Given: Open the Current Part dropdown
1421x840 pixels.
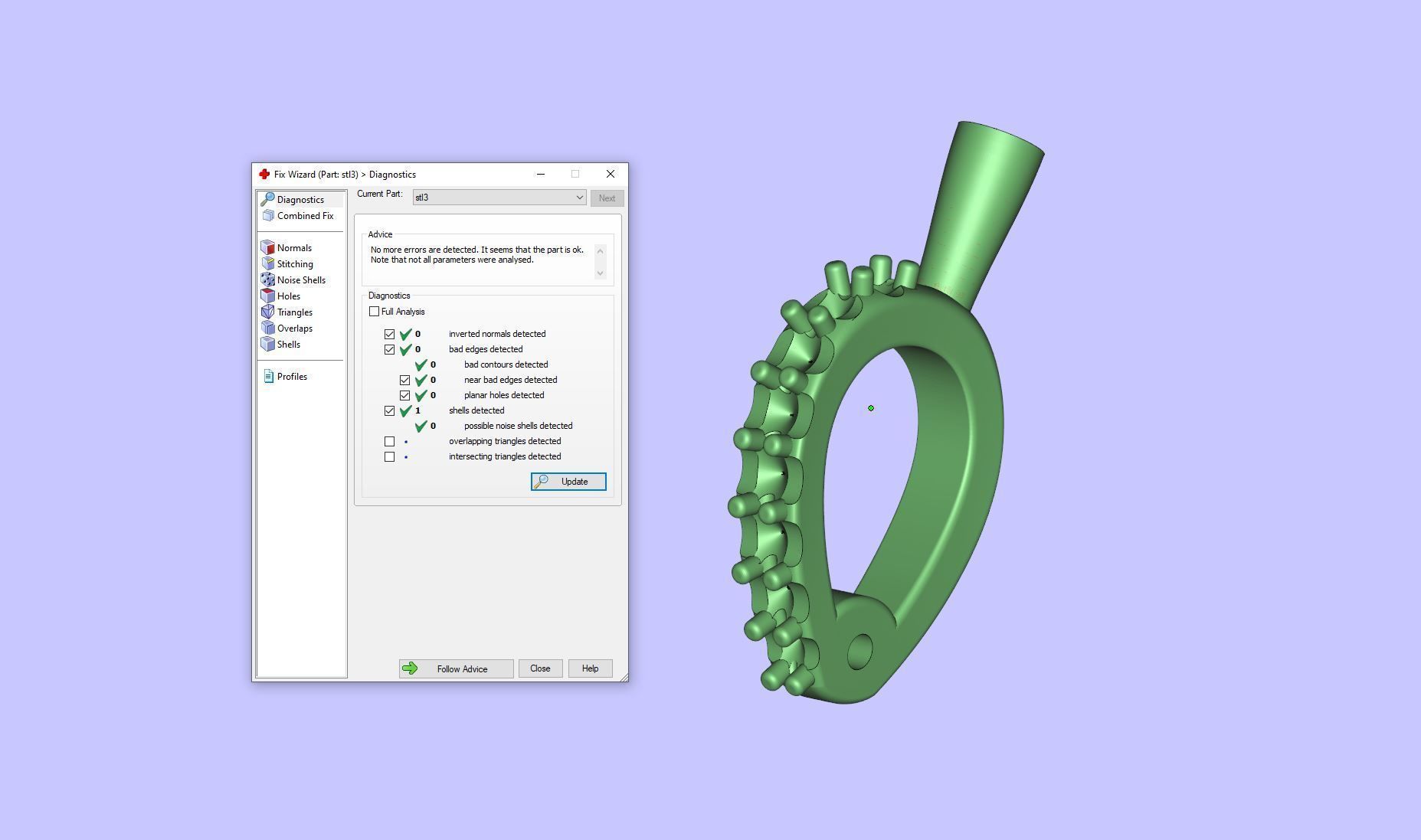Looking at the screenshot, I should pos(499,198).
